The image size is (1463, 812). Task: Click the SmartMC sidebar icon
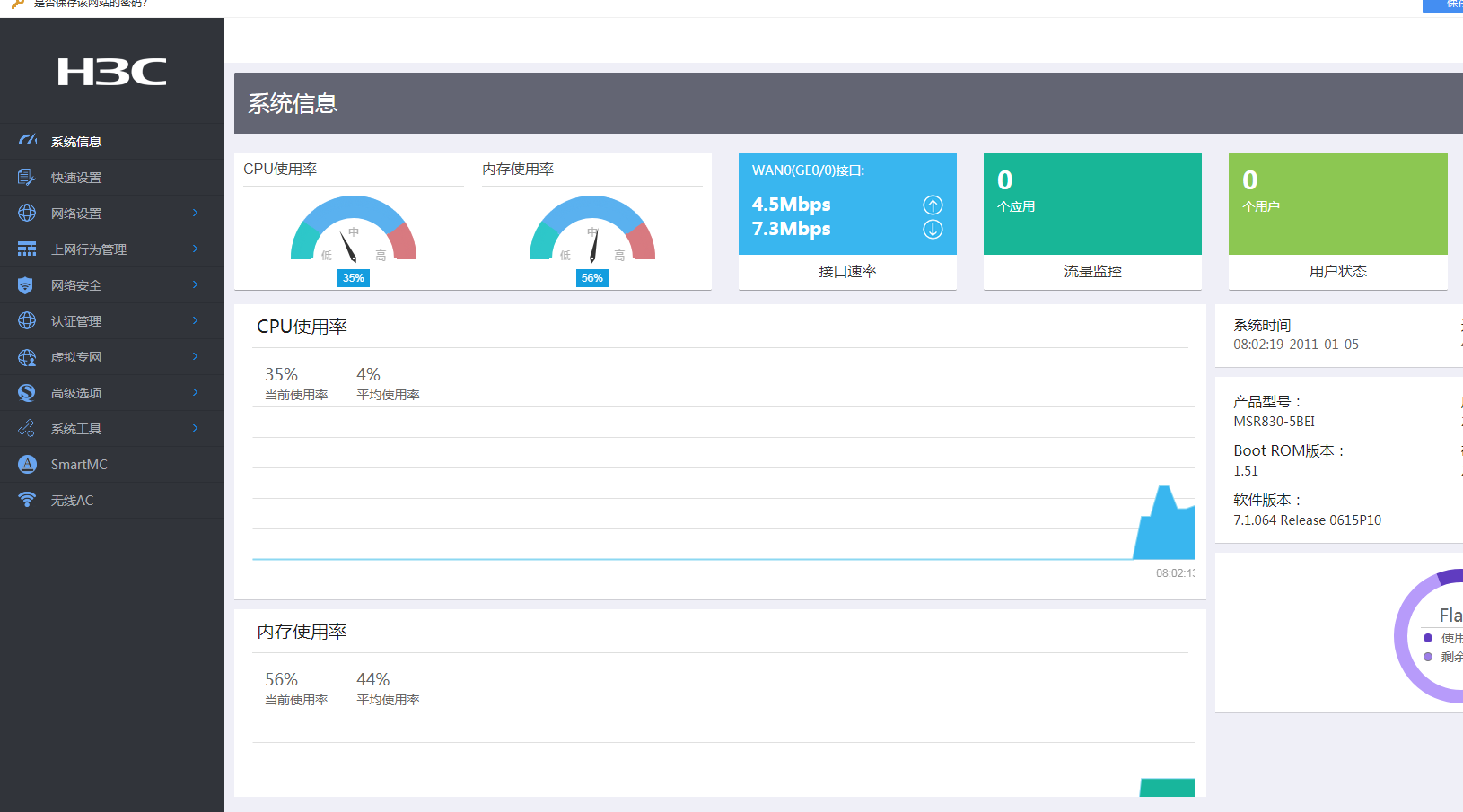click(x=28, y=464)
